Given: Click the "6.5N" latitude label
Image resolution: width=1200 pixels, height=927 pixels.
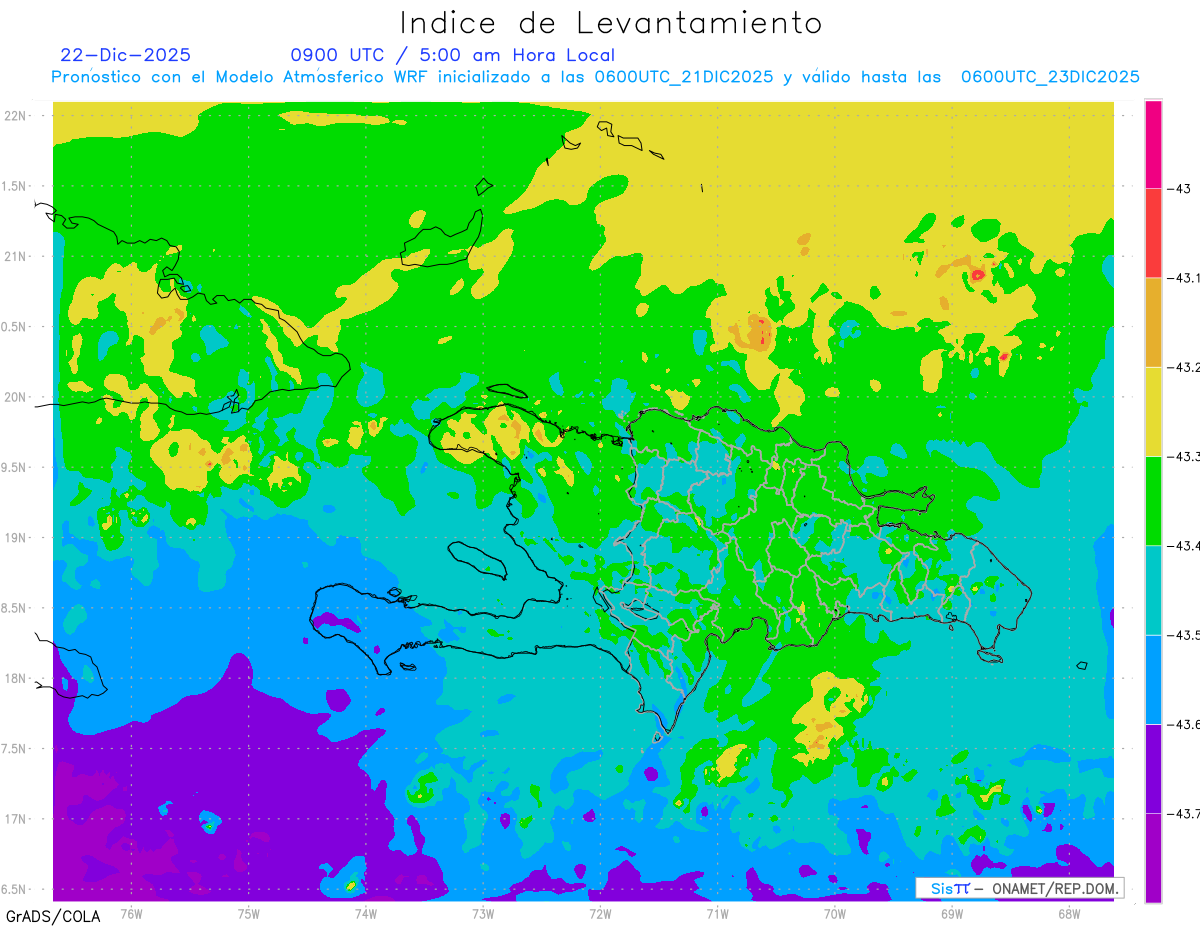Looking at the screenshot, I should click(x=15, y=890).
